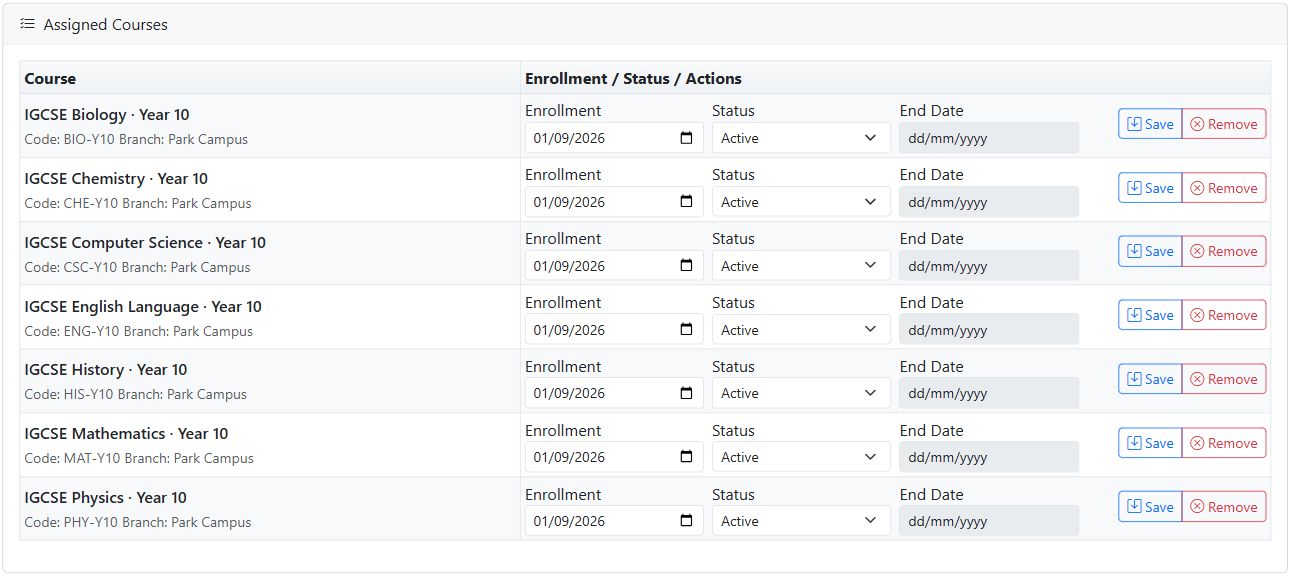Click the Assigned Courses list icon
The height and width of the screenshot is (578, 1290).
(28, 24)
